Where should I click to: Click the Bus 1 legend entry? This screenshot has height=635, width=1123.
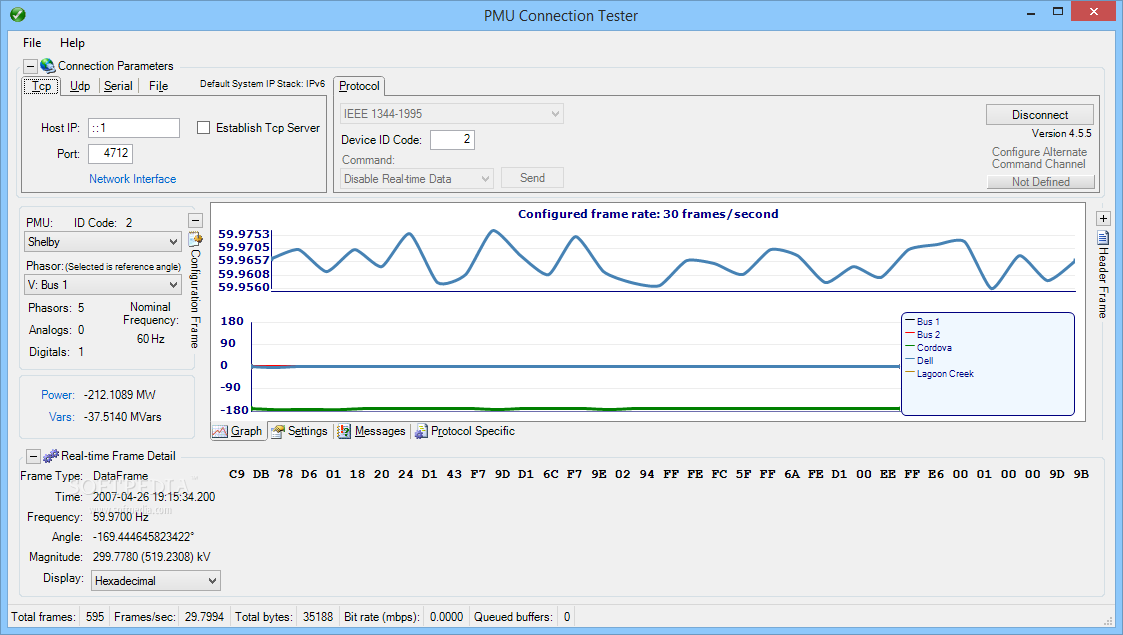point(922,321)
